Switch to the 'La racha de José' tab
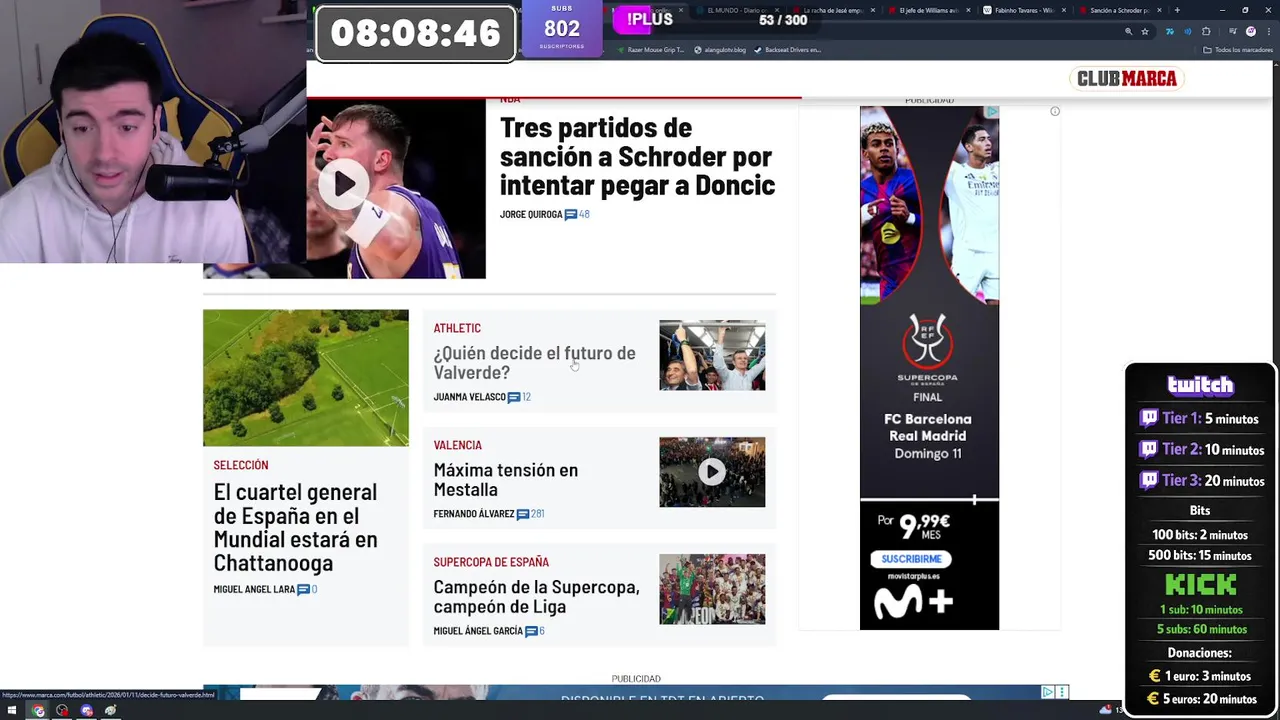This screenshot has width=1280, height=720. click(834, 10)
